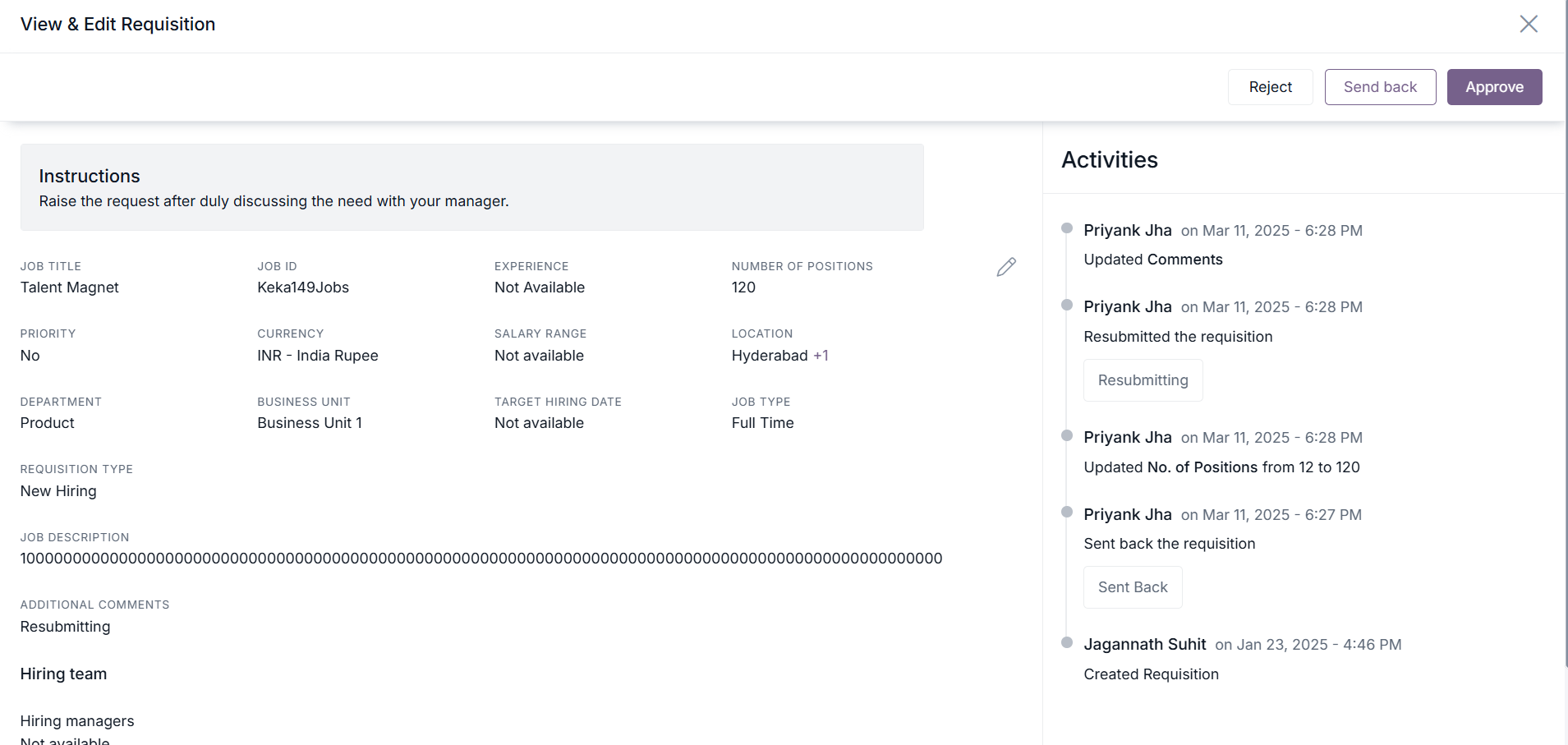This screenshot has width=1568, height=745.
Task: Select the Job ID value Keka149Jobs
Action: pos(303,287)
